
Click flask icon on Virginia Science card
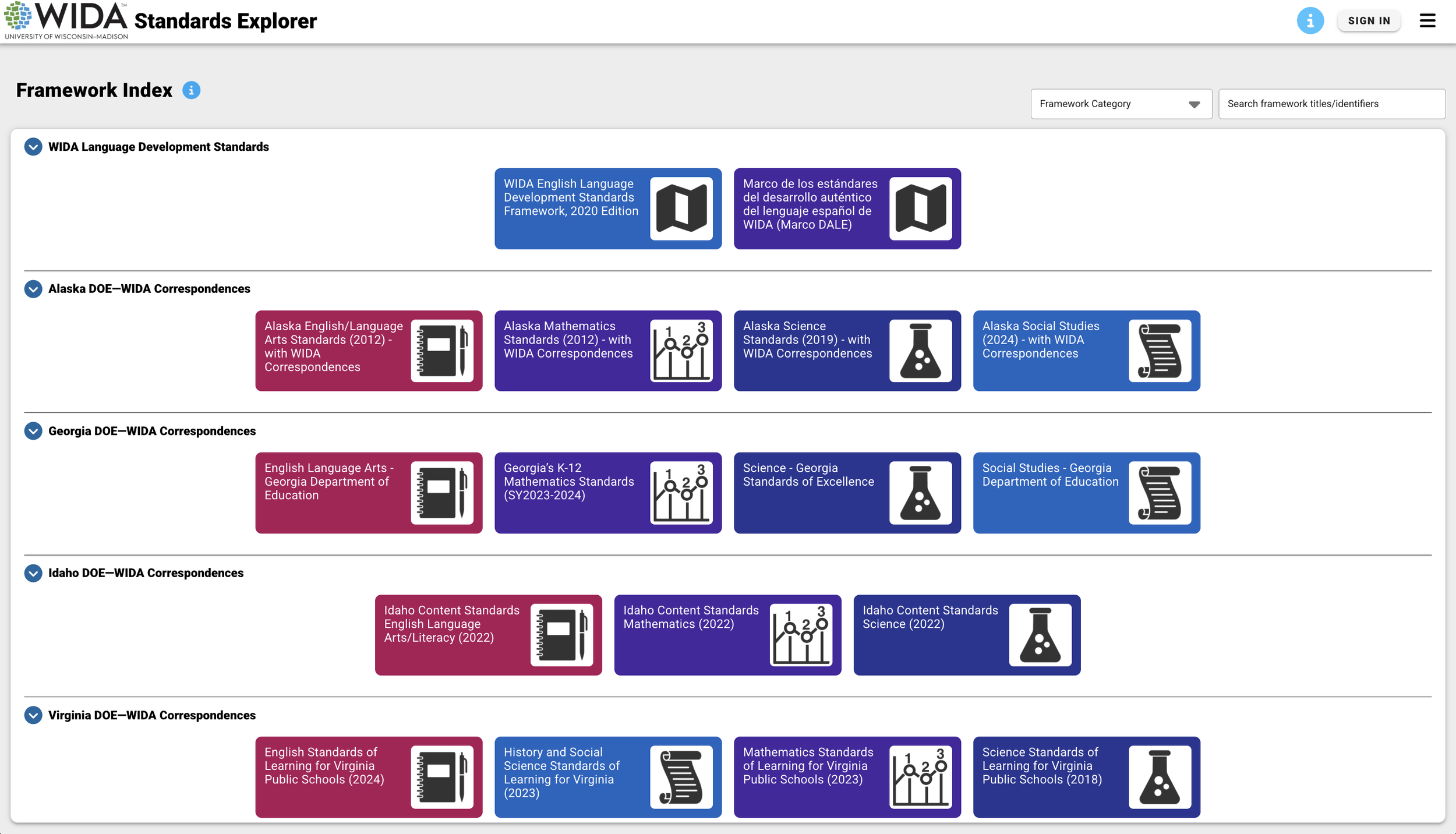click(1160, 777)
